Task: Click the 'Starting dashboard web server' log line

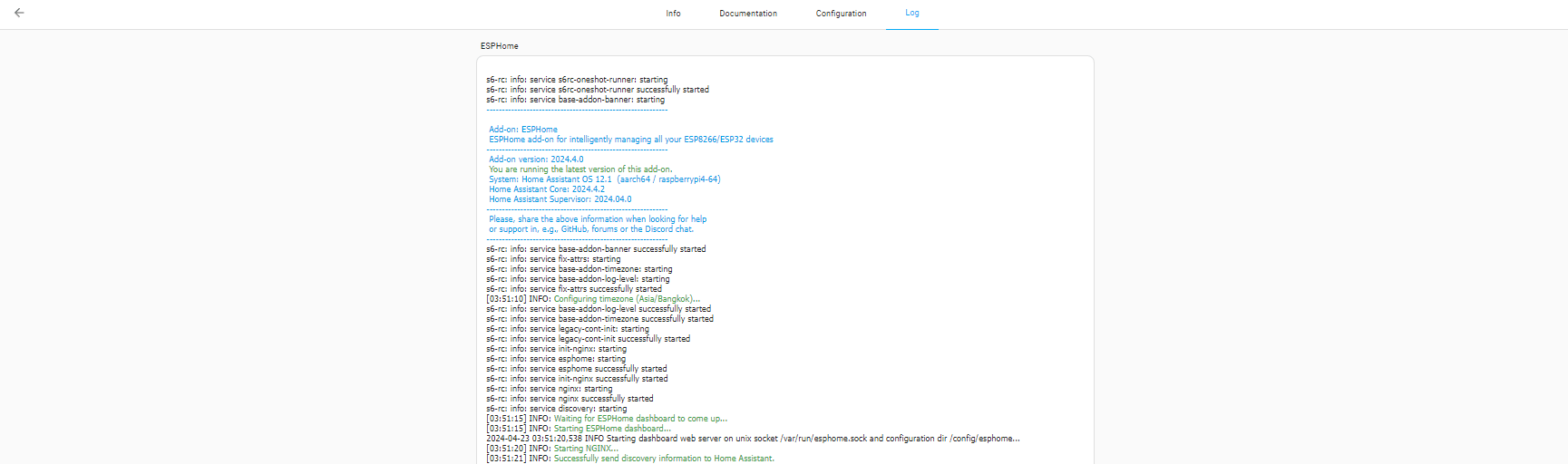Action: [753, 439]
